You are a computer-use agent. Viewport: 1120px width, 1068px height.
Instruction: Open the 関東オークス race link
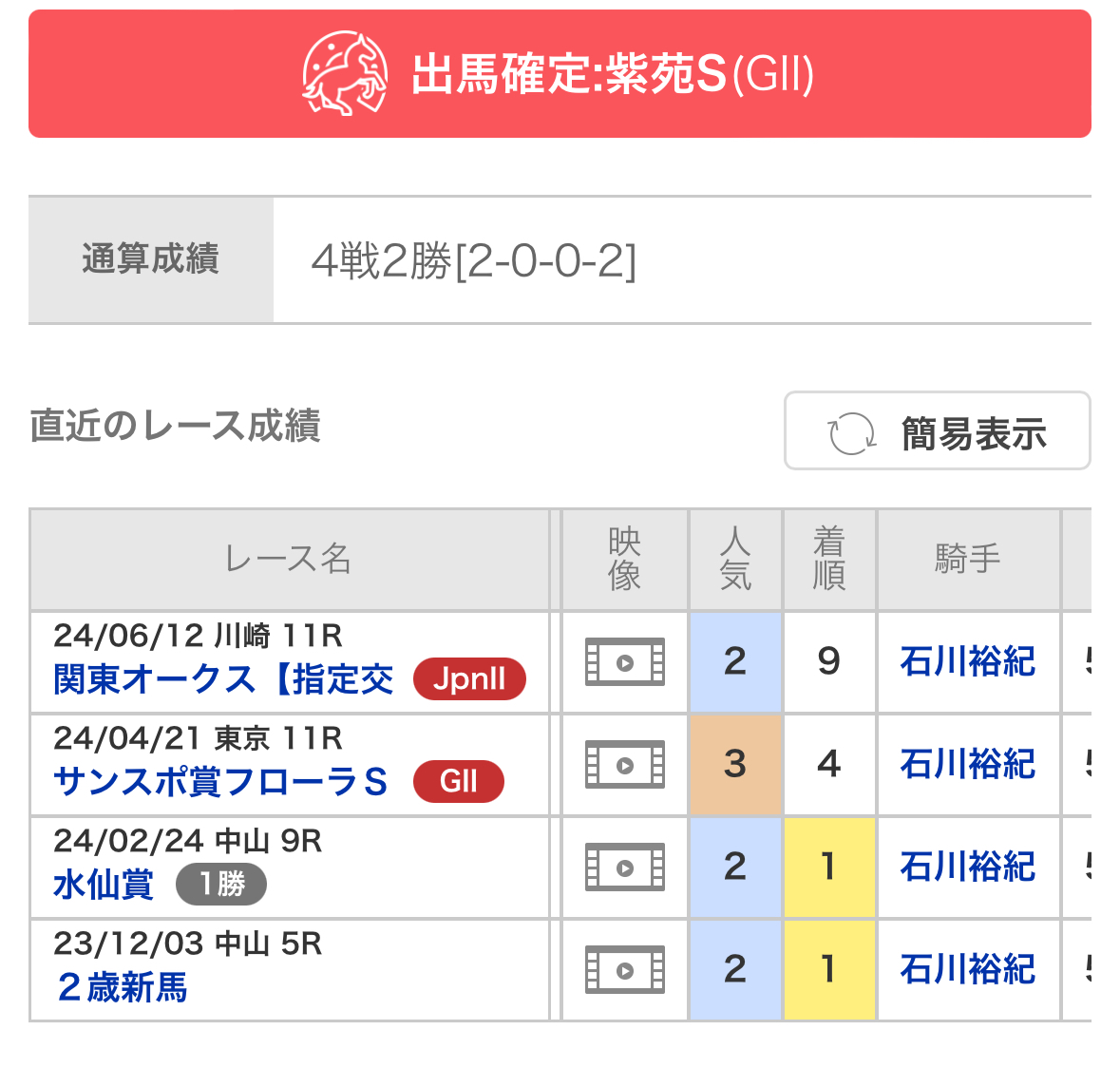pos(223,679)
